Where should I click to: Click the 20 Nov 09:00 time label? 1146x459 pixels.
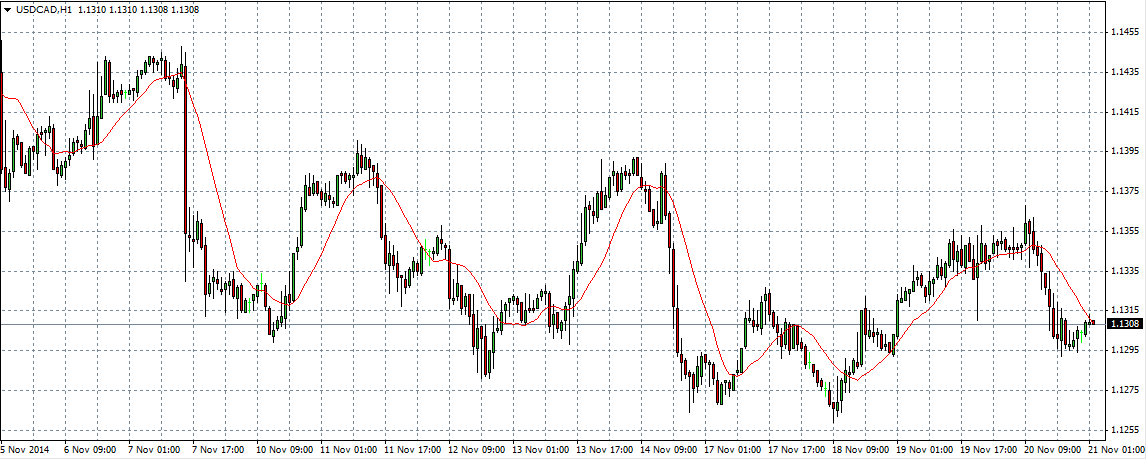[x=1053, y=450]
